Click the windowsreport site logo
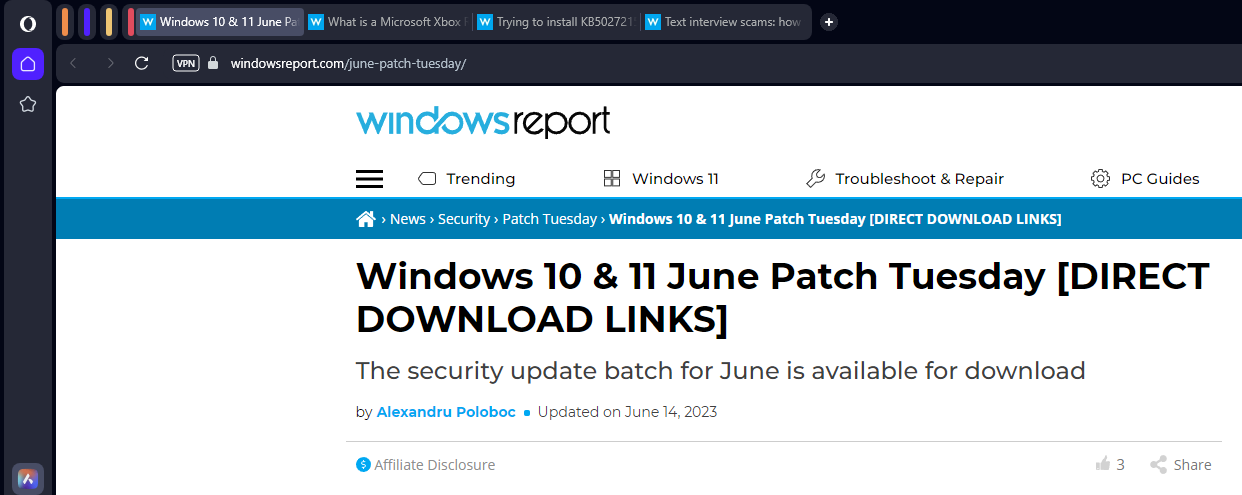Screen dimensions: 1242x495 click(x=483, y=122)
